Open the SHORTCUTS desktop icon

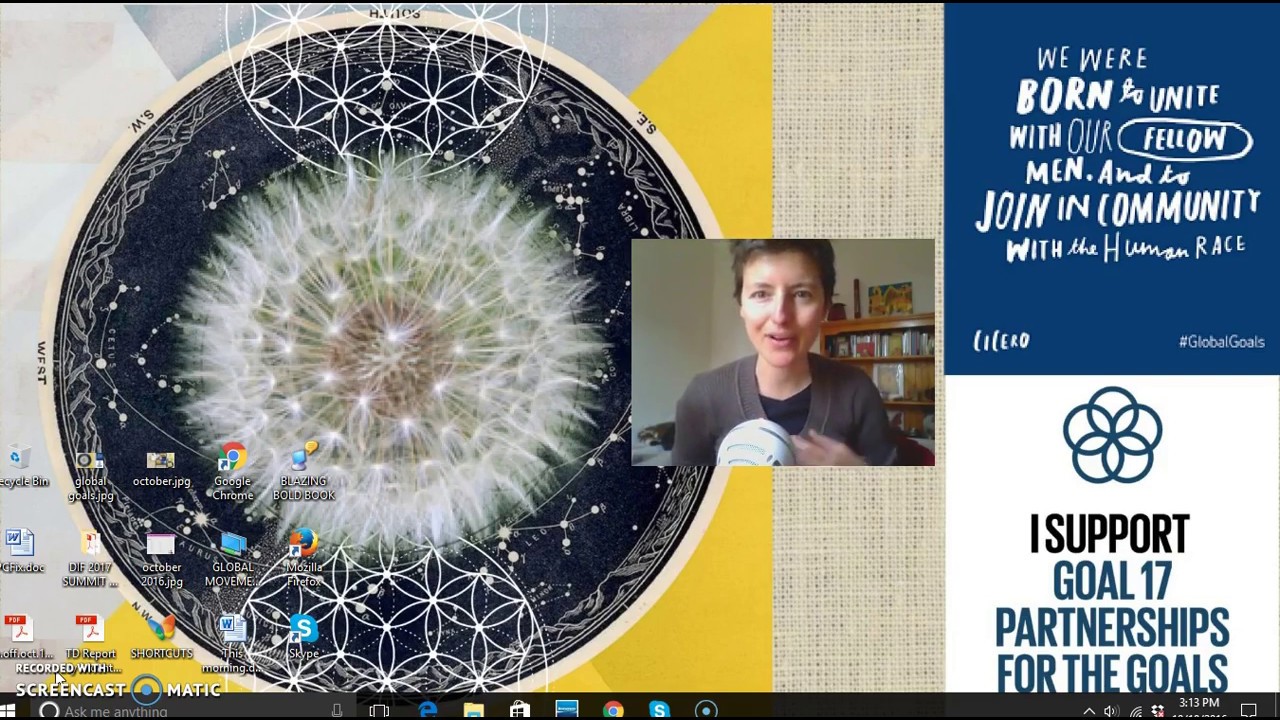pyautogui.click(x=161, y=638)
